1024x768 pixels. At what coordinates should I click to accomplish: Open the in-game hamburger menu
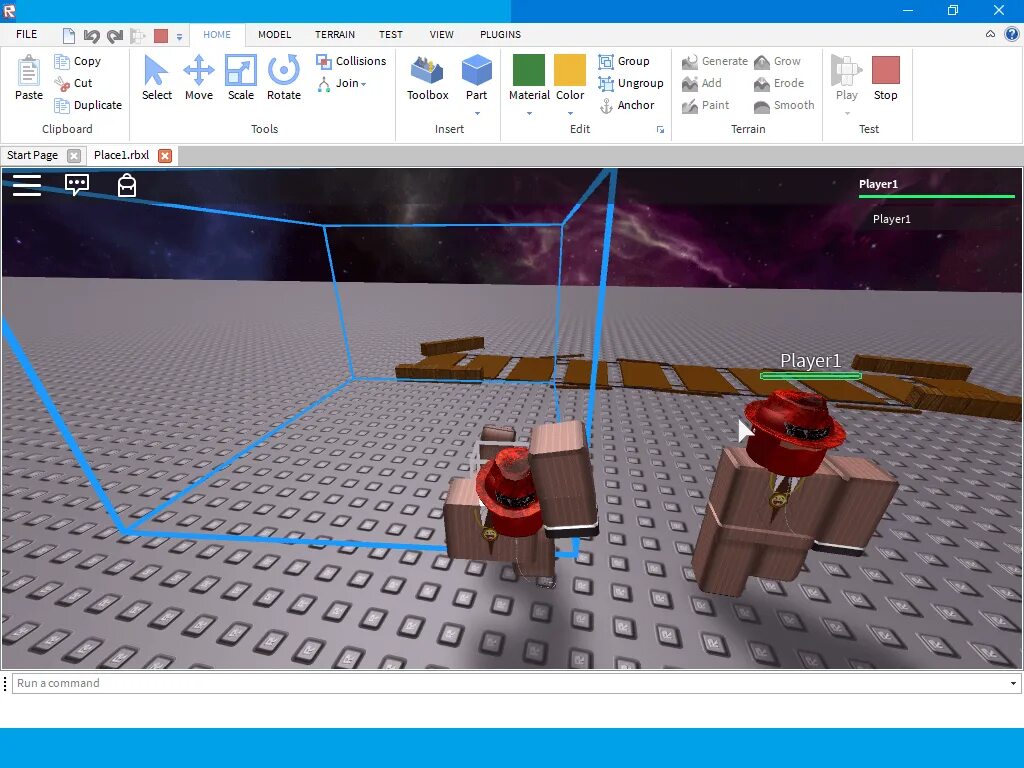[27, 185]
